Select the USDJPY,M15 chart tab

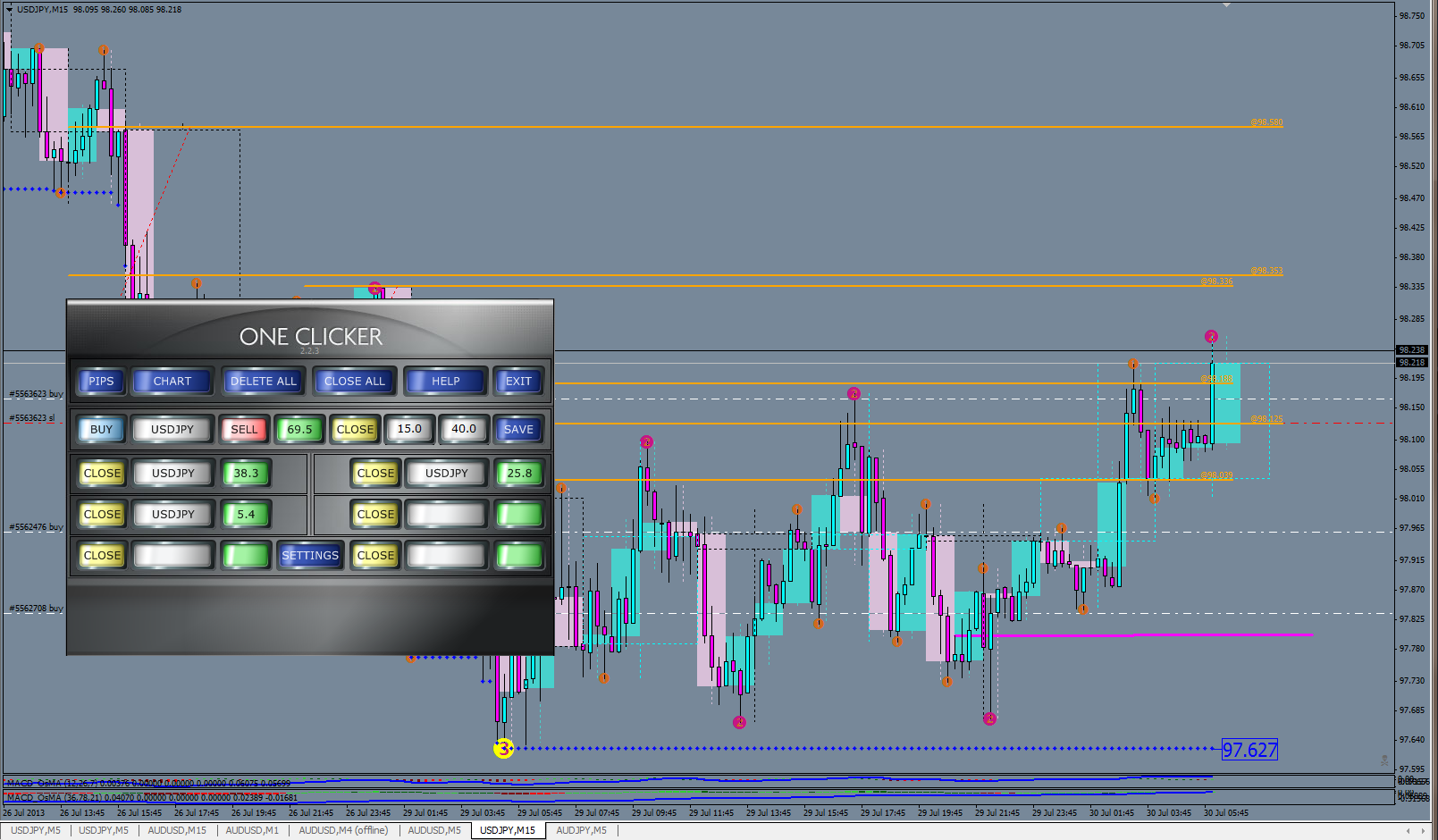[508, 831]
